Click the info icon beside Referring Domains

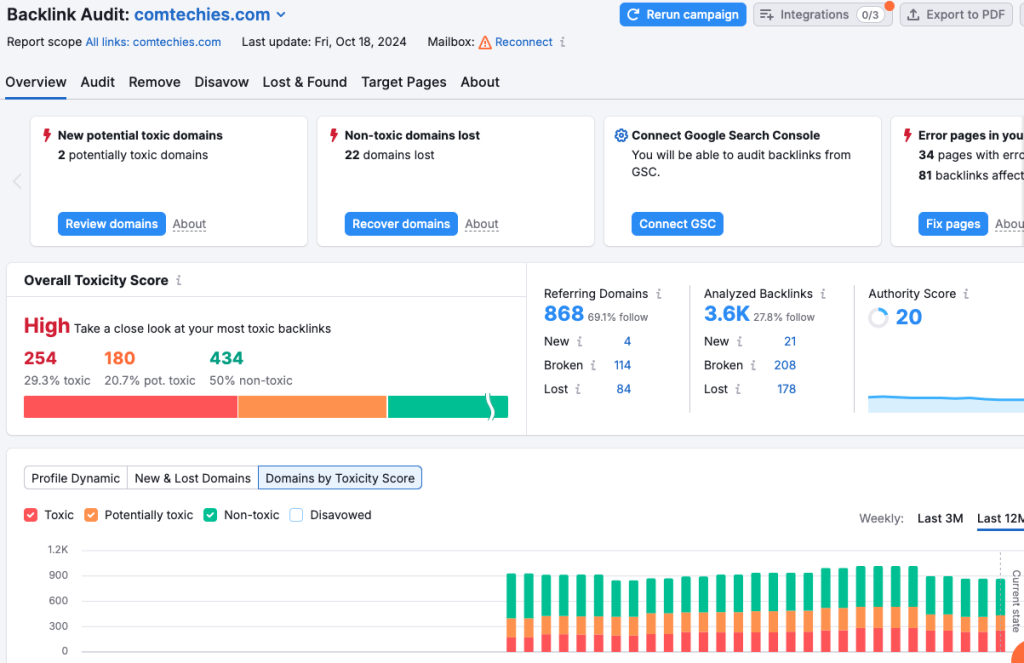click(659, 294)
